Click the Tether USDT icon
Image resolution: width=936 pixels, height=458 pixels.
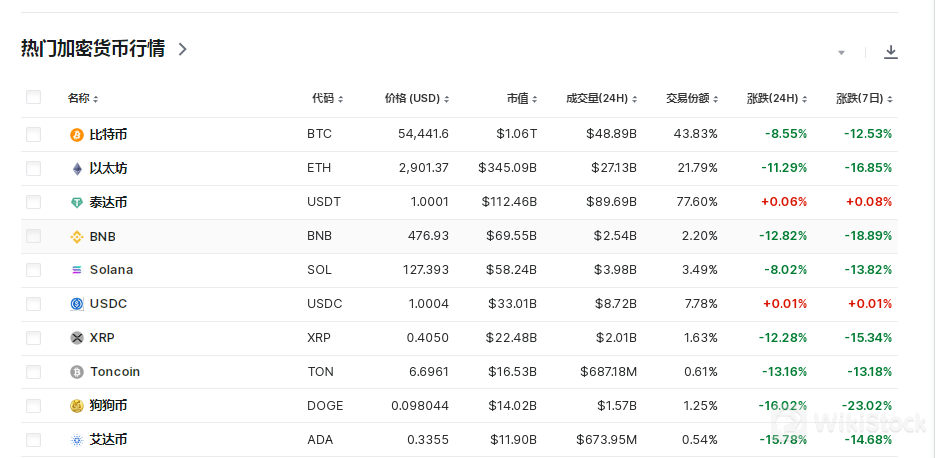77,202
